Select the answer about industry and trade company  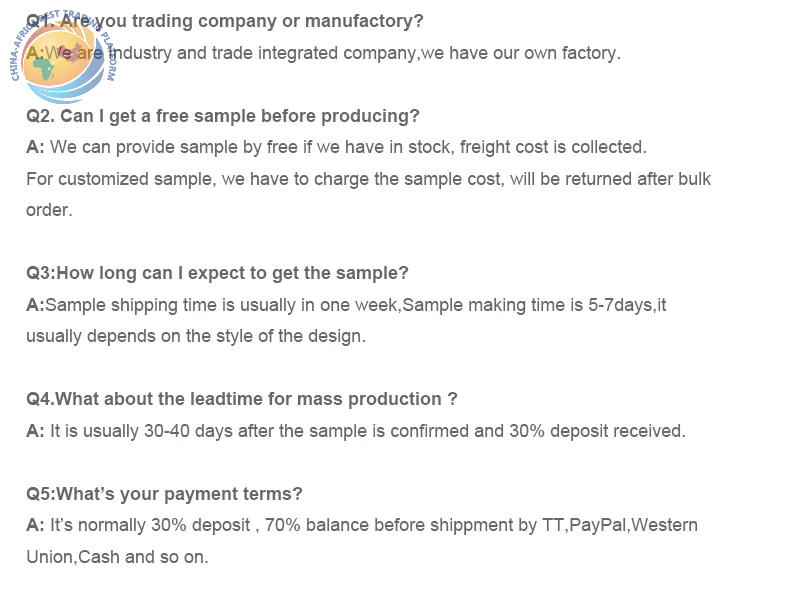coord(324,53)
